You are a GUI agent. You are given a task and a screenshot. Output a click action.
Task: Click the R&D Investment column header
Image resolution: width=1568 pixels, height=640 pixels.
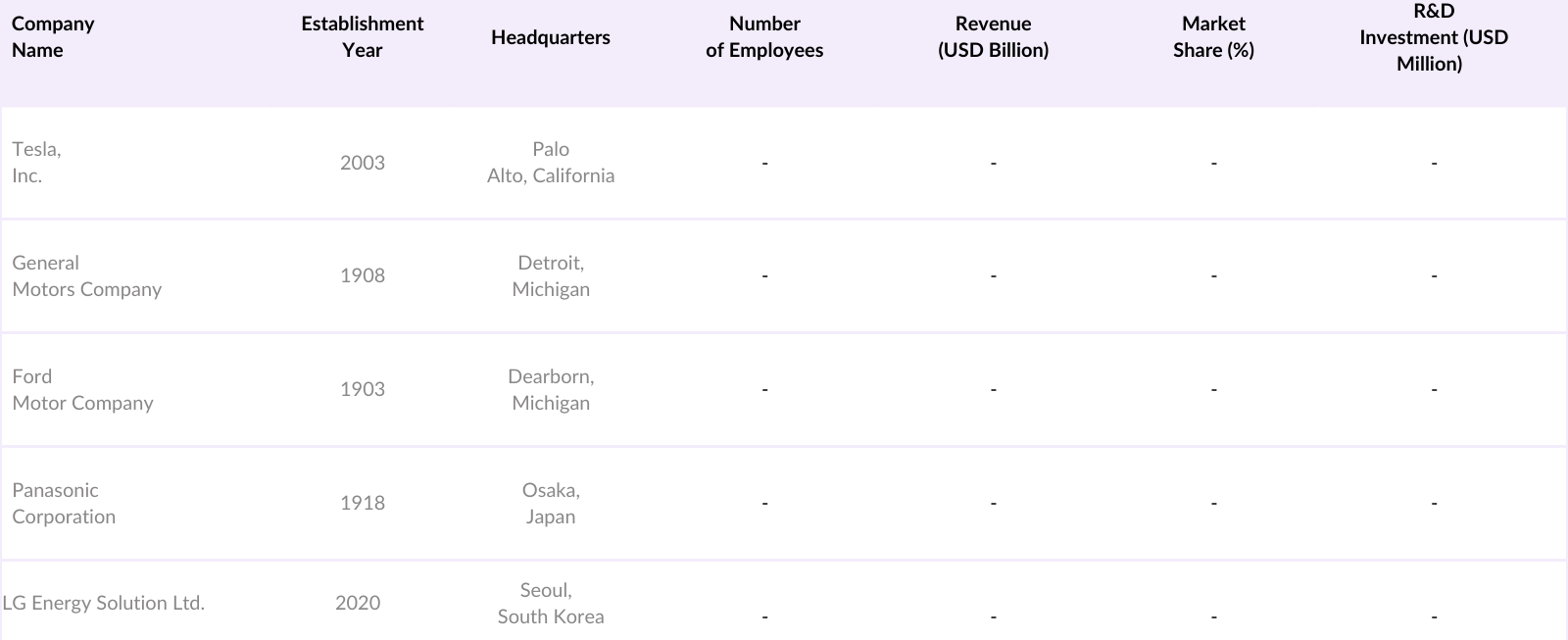(1433, 37)
